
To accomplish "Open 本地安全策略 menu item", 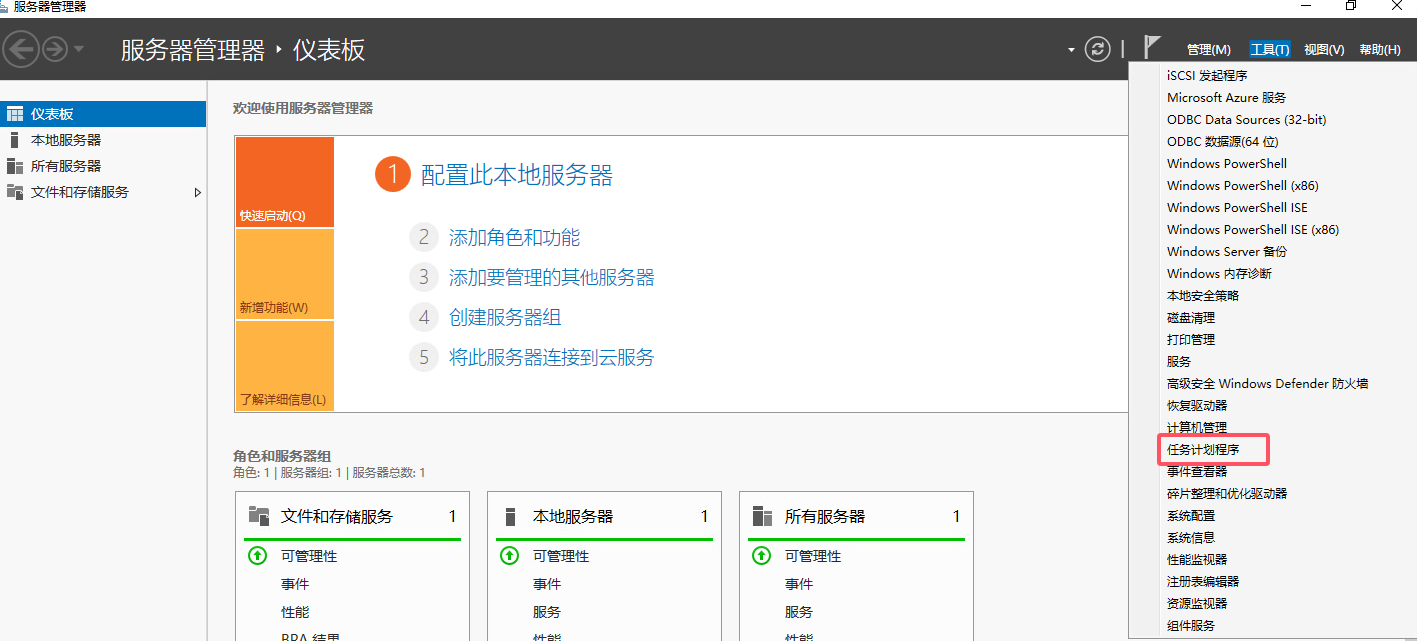I will pos(1203,295).
